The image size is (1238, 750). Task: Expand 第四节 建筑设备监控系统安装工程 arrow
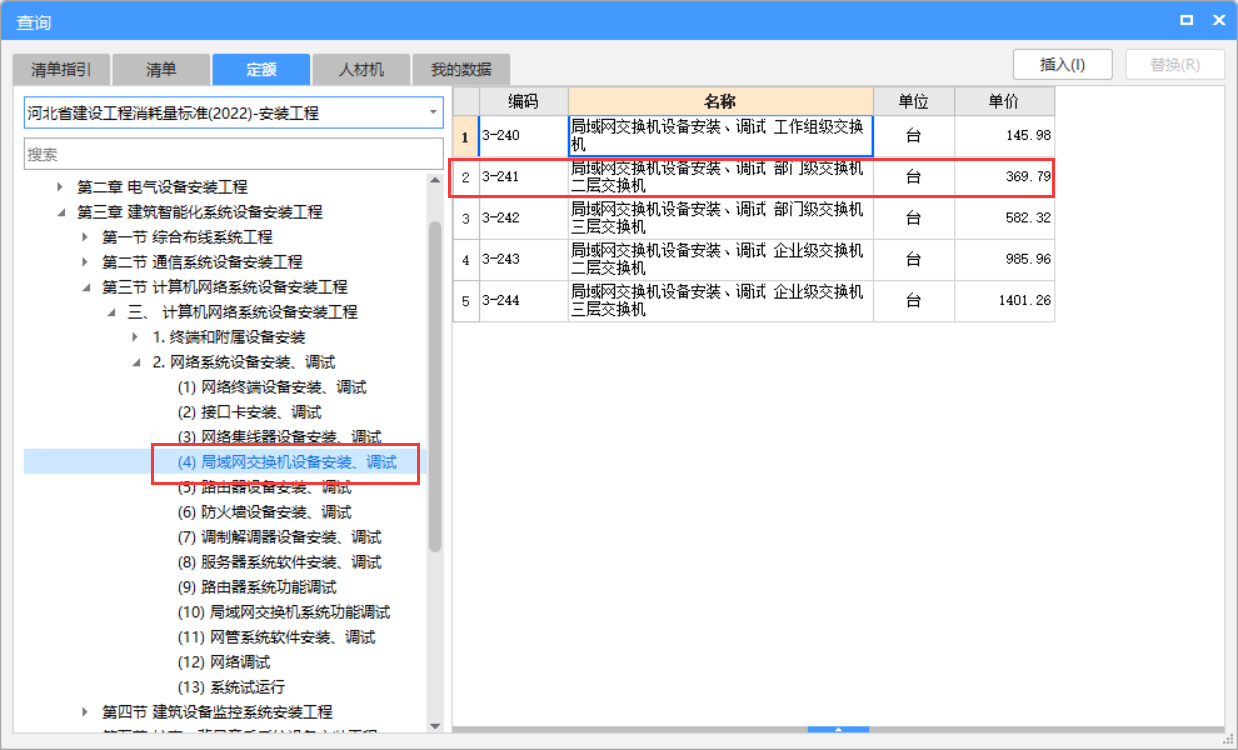85,712
